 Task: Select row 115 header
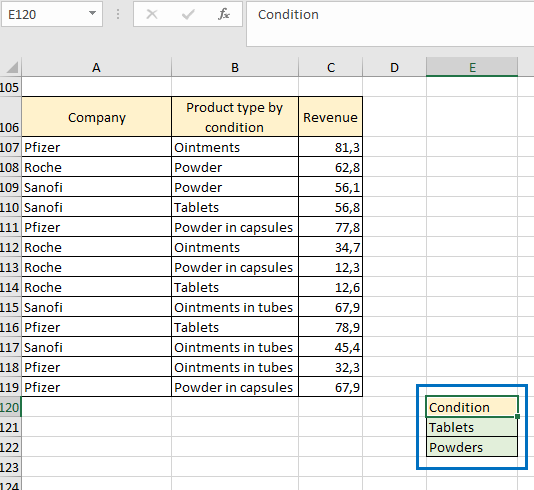tap(10, 307)
